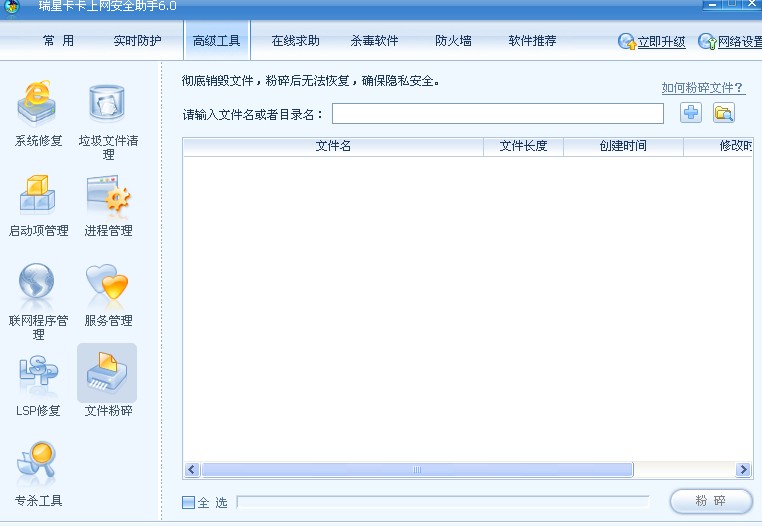This screenshot has width=762, height=526.
Task: Click the horizontal scrollbar thumb
Action: click(417, 470)
